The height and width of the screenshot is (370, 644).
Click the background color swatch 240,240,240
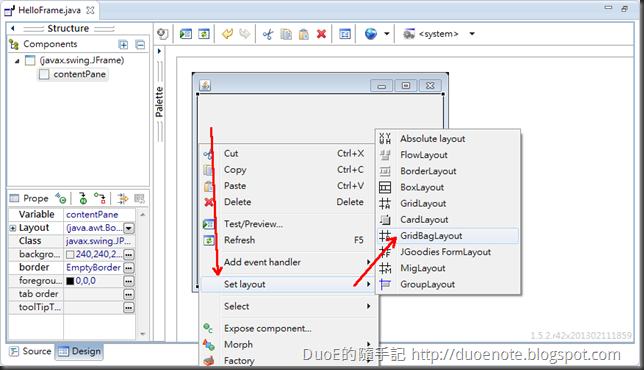pyautogui.click(x=70, y=255)
